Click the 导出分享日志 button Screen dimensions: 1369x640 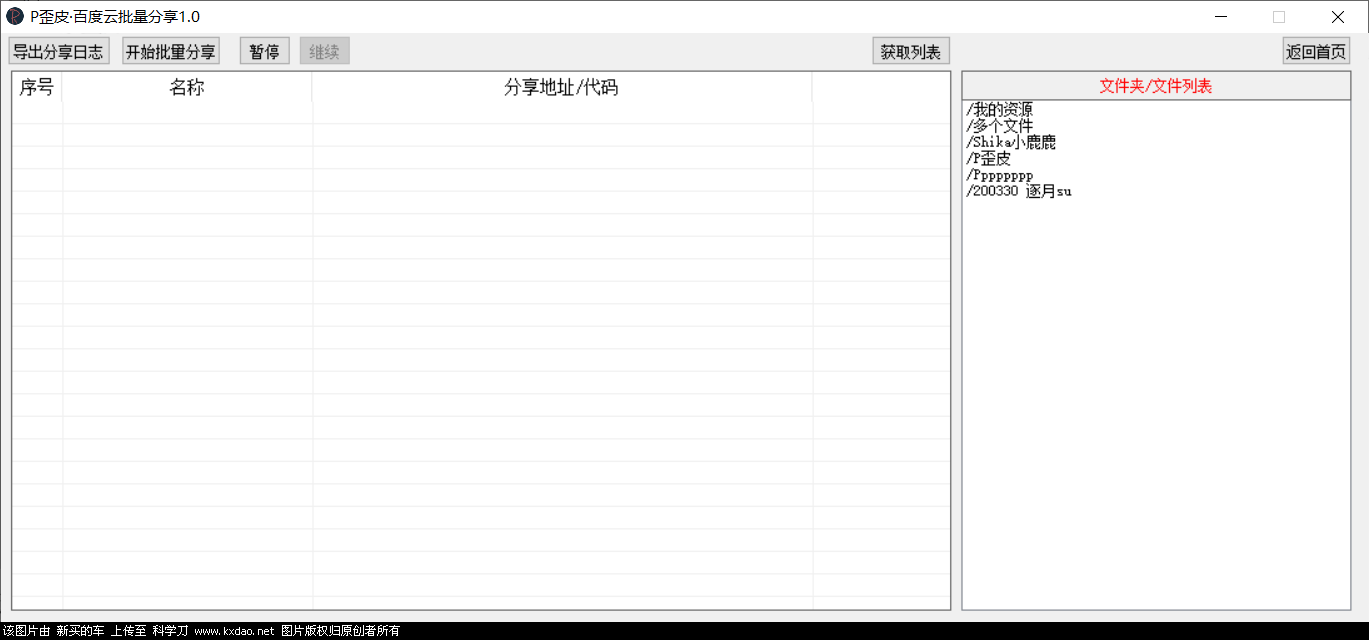[59, 52]
